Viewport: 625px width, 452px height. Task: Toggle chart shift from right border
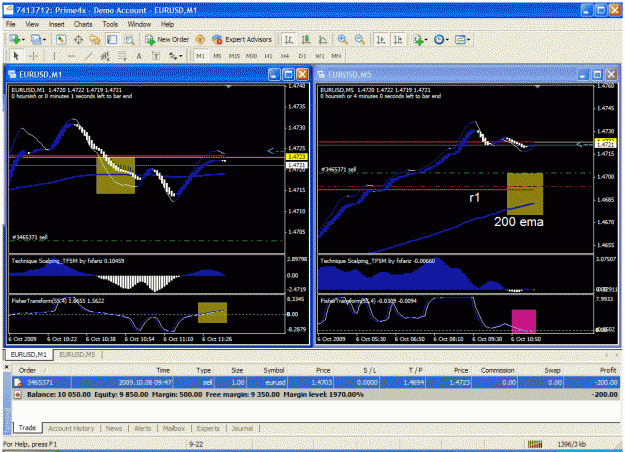pyautogui.click(x=398, y=39)
